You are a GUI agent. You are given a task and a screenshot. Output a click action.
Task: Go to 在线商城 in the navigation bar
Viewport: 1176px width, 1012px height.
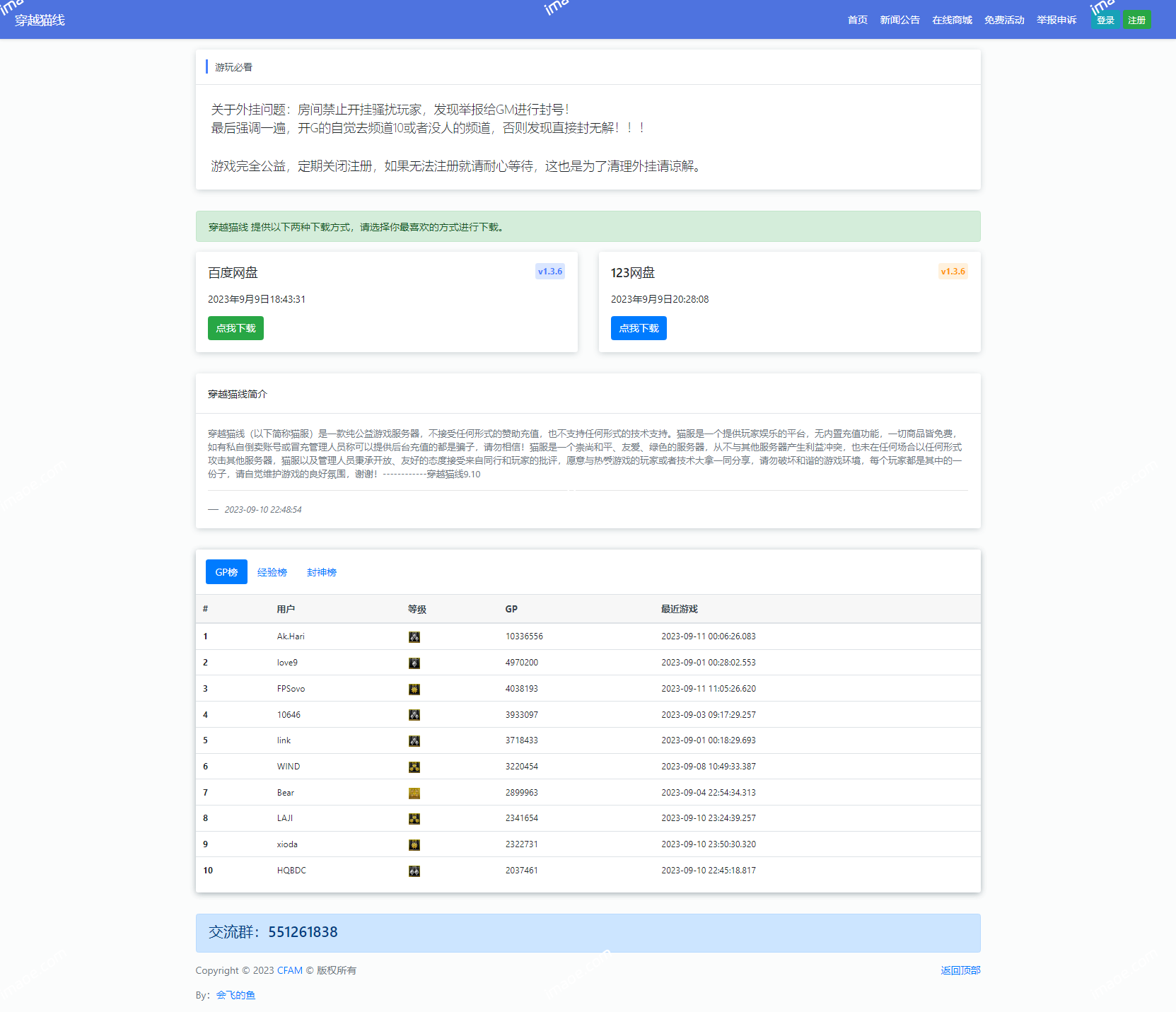pos(952,20)
